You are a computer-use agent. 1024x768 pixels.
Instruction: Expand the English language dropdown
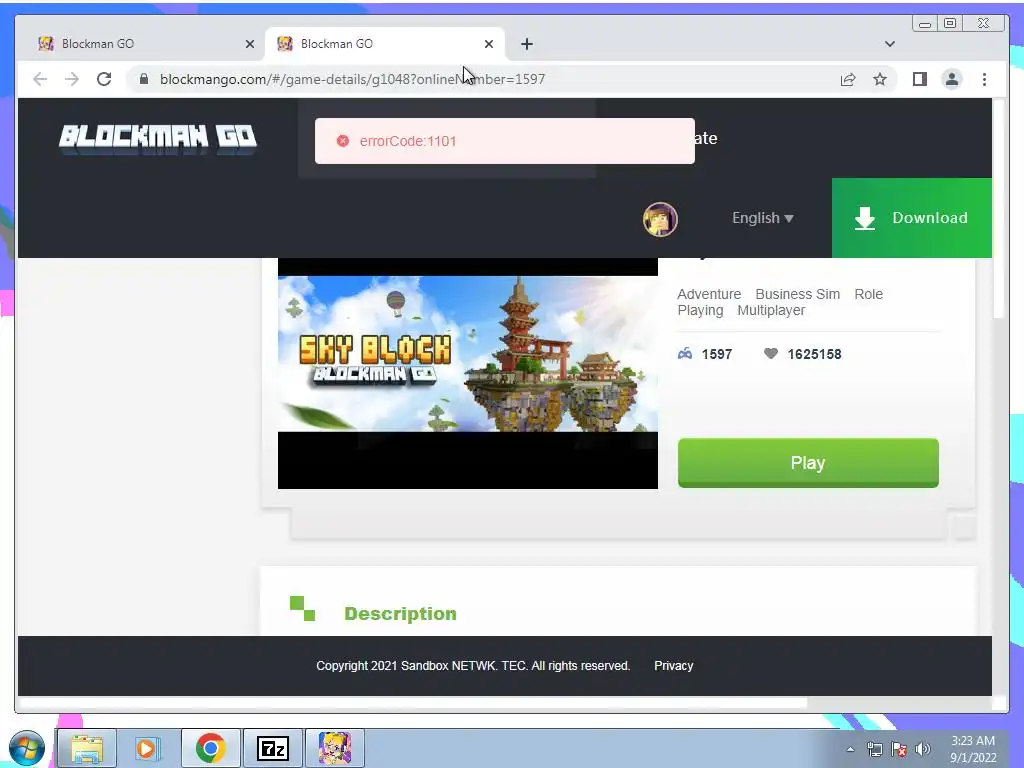pos(763,218)
